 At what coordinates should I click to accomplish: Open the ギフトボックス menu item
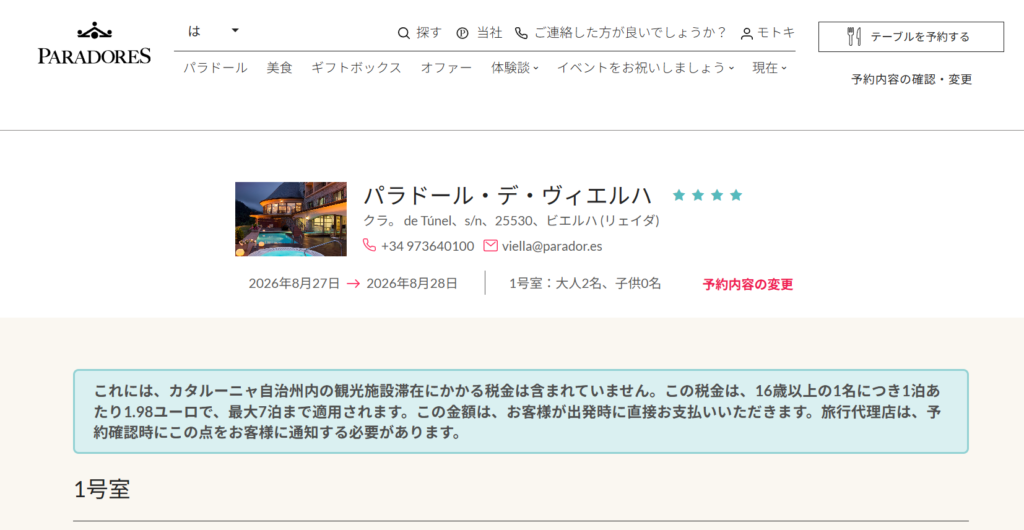[356, 68]
